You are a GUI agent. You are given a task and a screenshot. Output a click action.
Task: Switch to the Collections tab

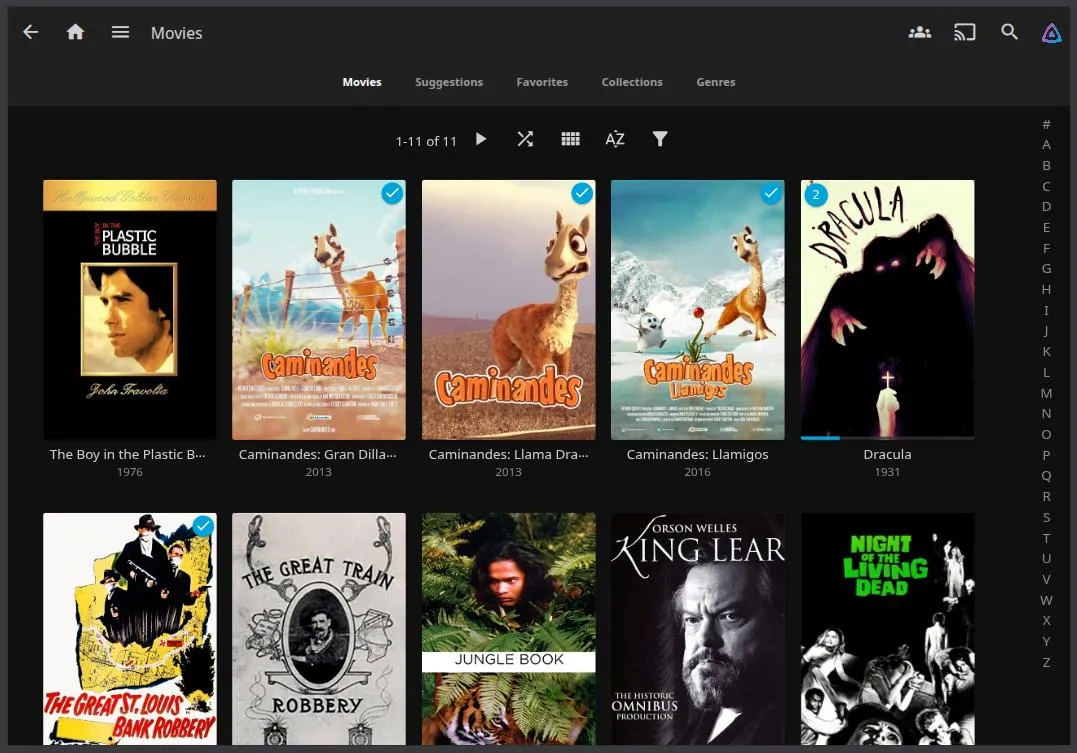632,82
